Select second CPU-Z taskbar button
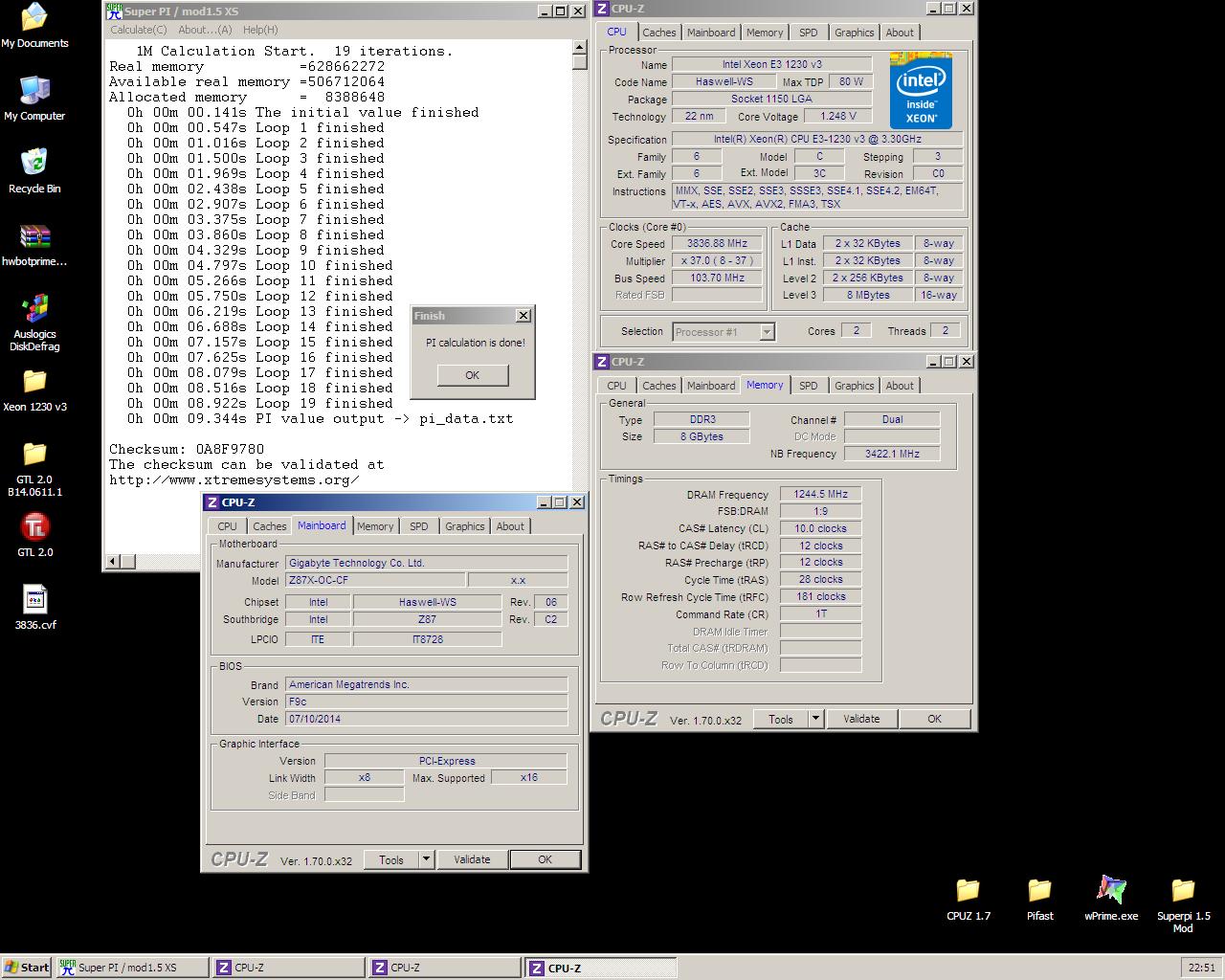 [x=446, y=968]
